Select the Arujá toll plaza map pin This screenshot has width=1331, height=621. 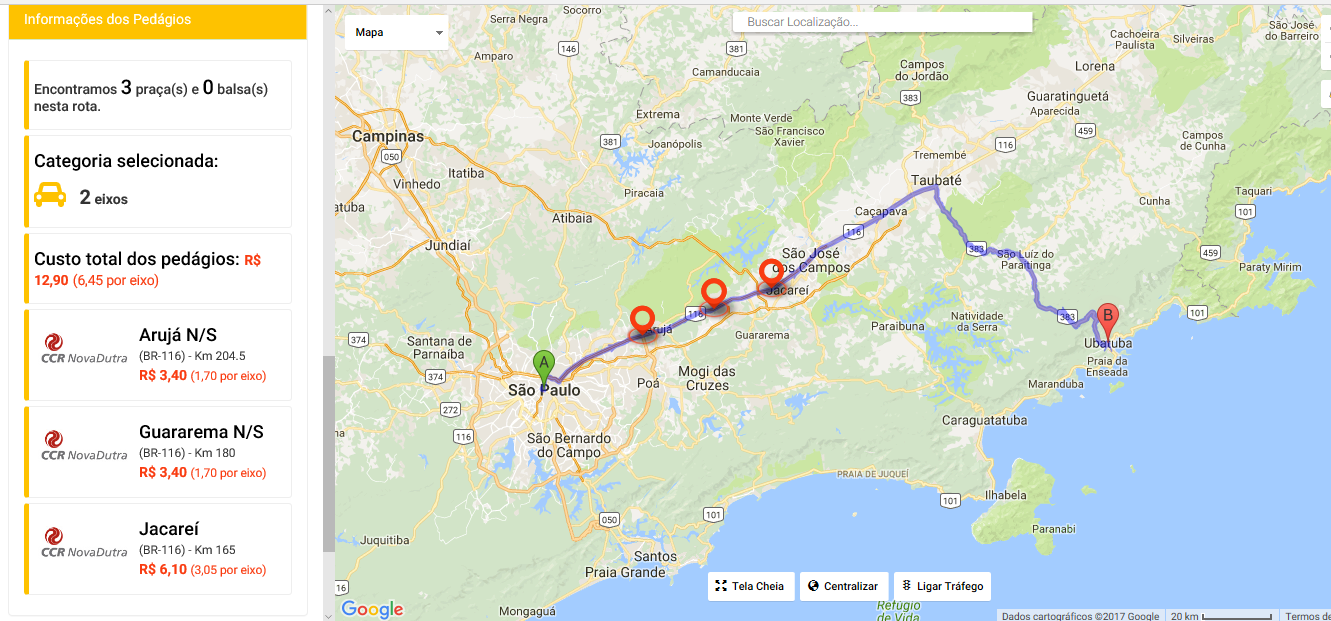[x=644, y=321]
